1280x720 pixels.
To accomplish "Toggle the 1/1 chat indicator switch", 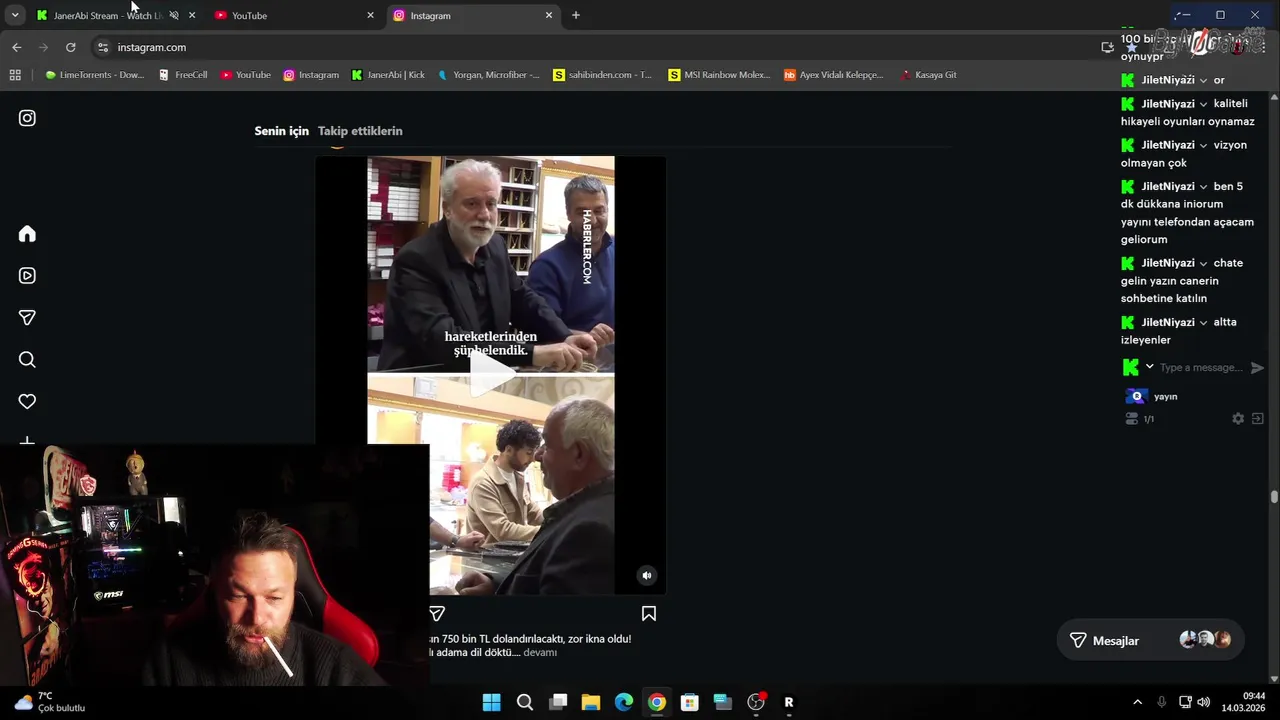I will pos(1131,419).
